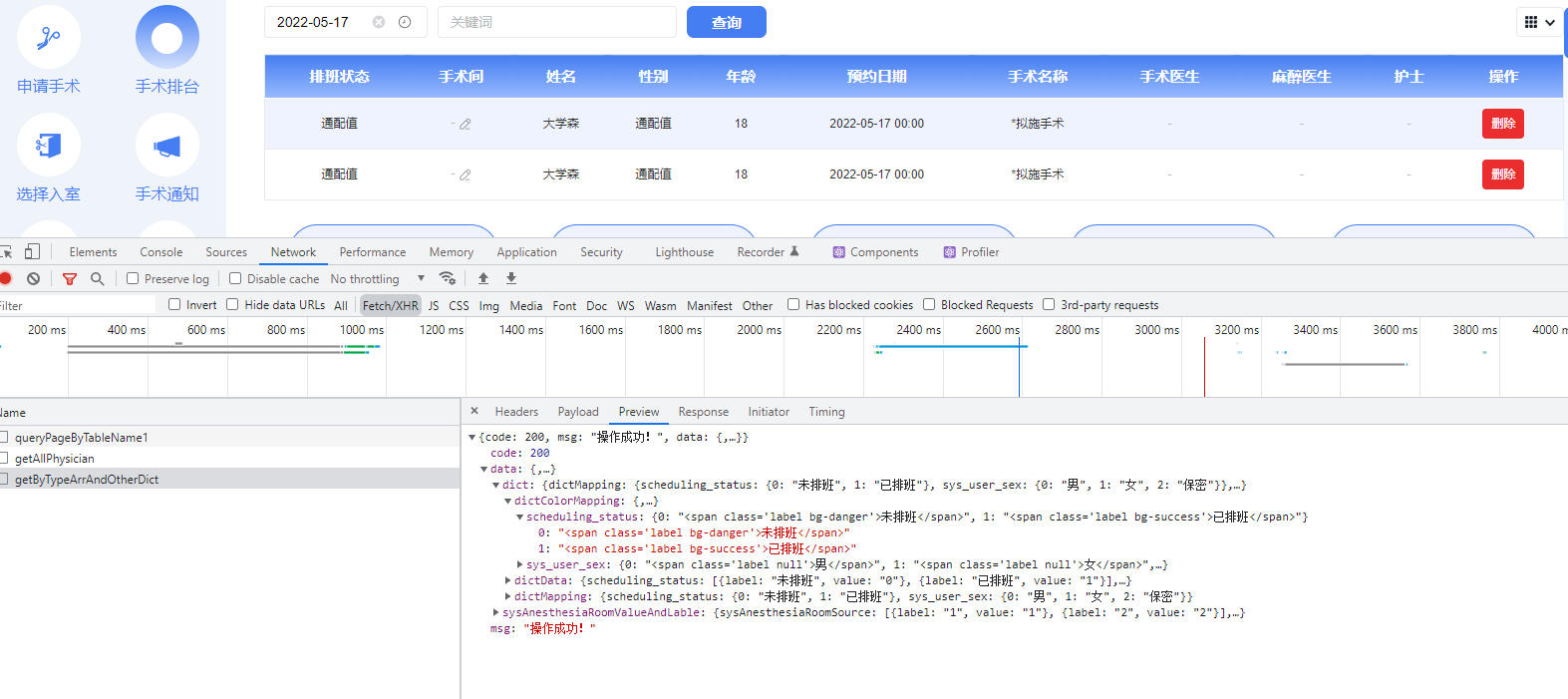Click the import HAR upload arrow icon

click(483, 278)
